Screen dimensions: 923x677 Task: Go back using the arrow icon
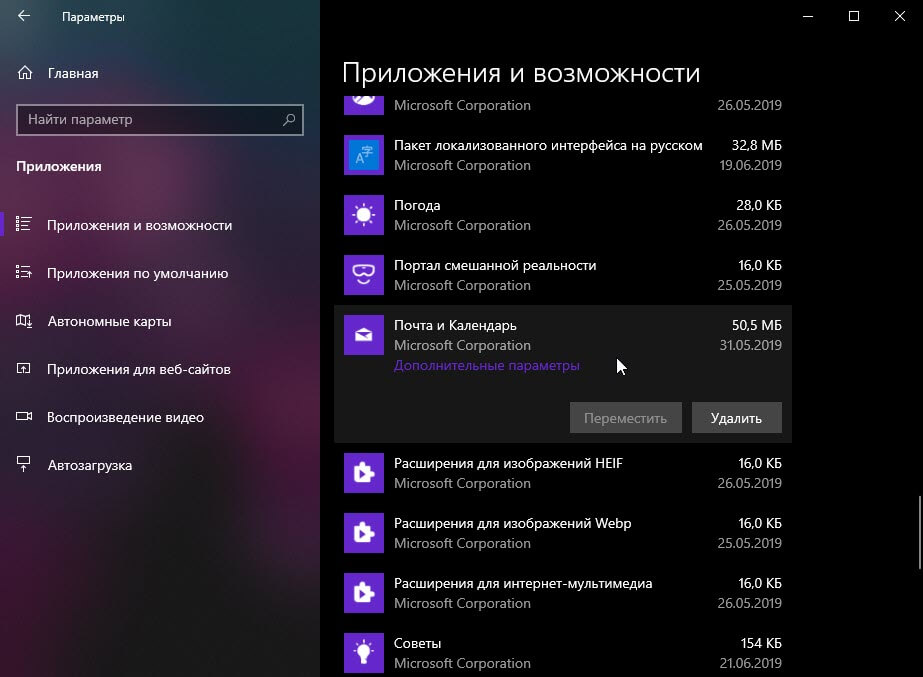(24, 16)
